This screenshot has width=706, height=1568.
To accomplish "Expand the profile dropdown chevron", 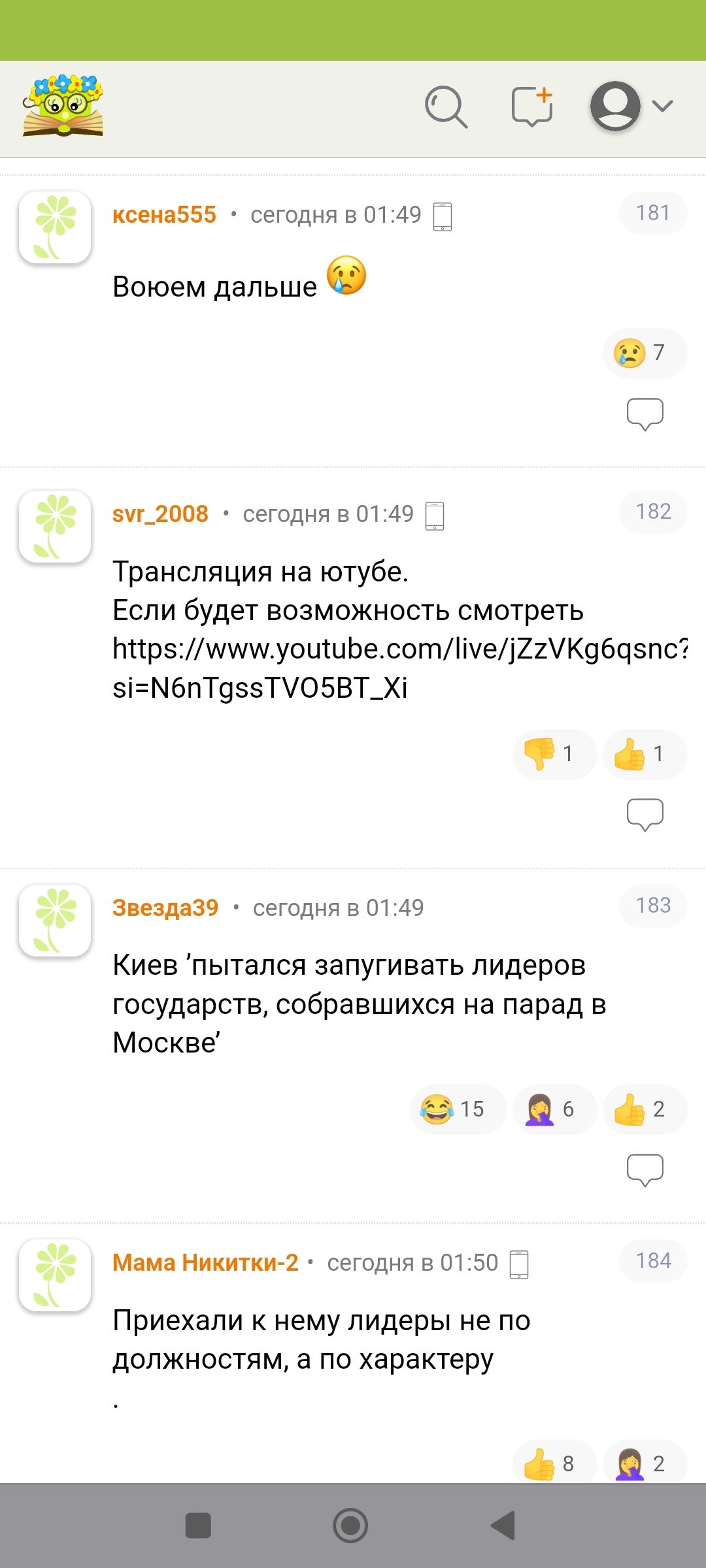I will (x=663, y=106).
